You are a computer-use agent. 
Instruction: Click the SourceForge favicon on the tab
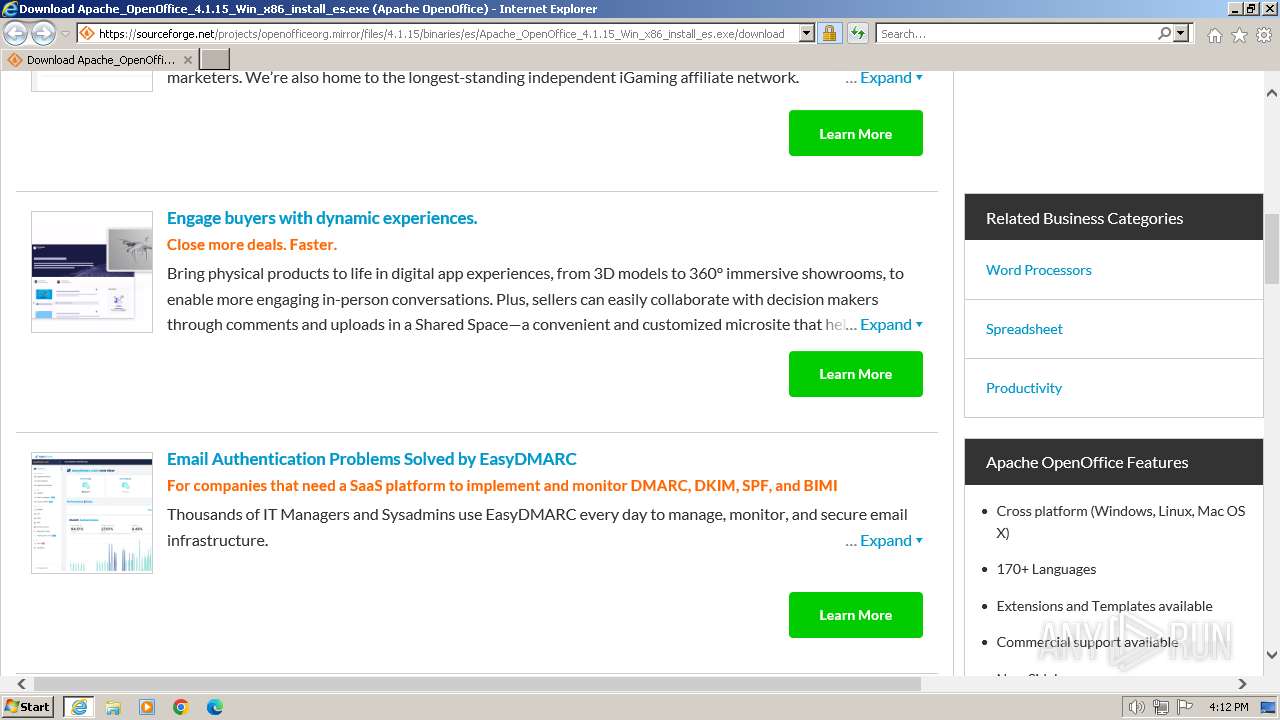15,60
